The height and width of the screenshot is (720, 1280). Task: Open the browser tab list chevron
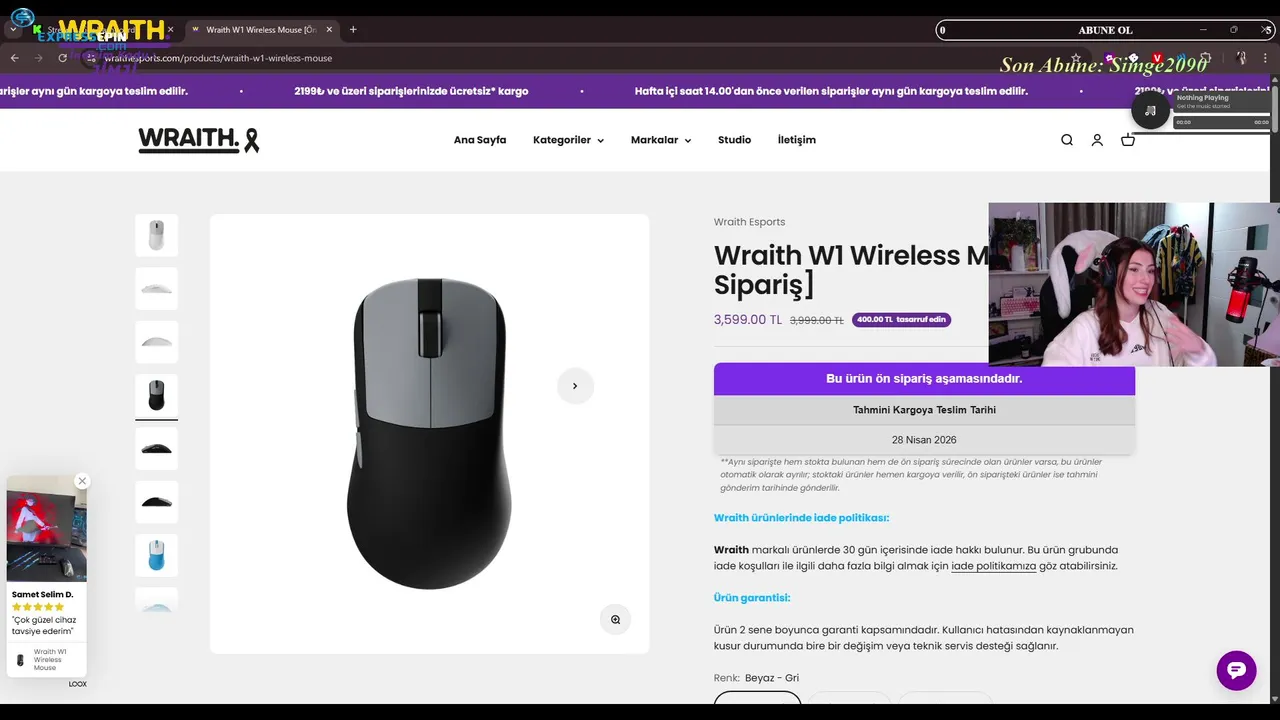point(13,30)
